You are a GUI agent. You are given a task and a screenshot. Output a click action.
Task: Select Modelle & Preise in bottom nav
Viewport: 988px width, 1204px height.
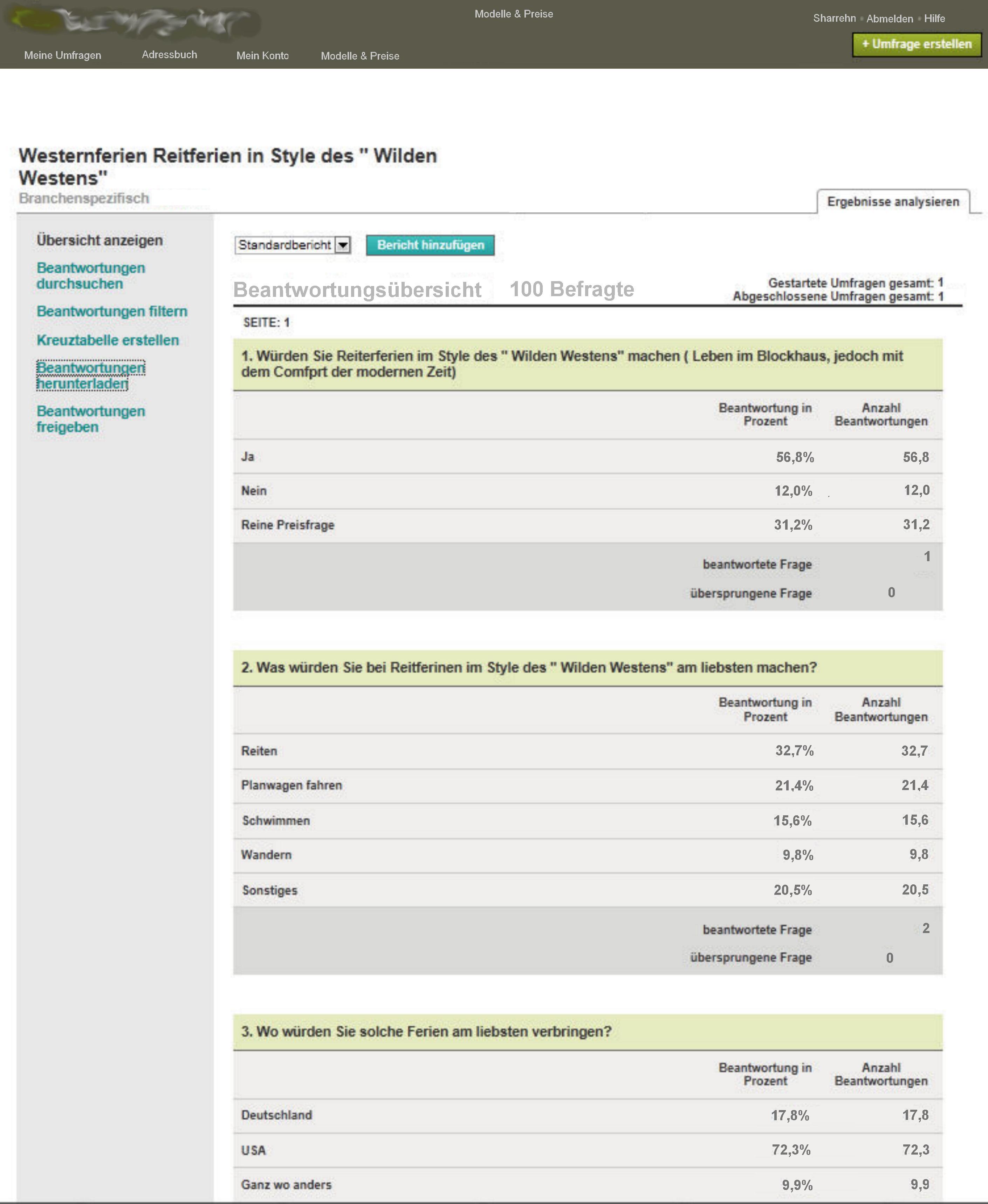coord(360,56)
